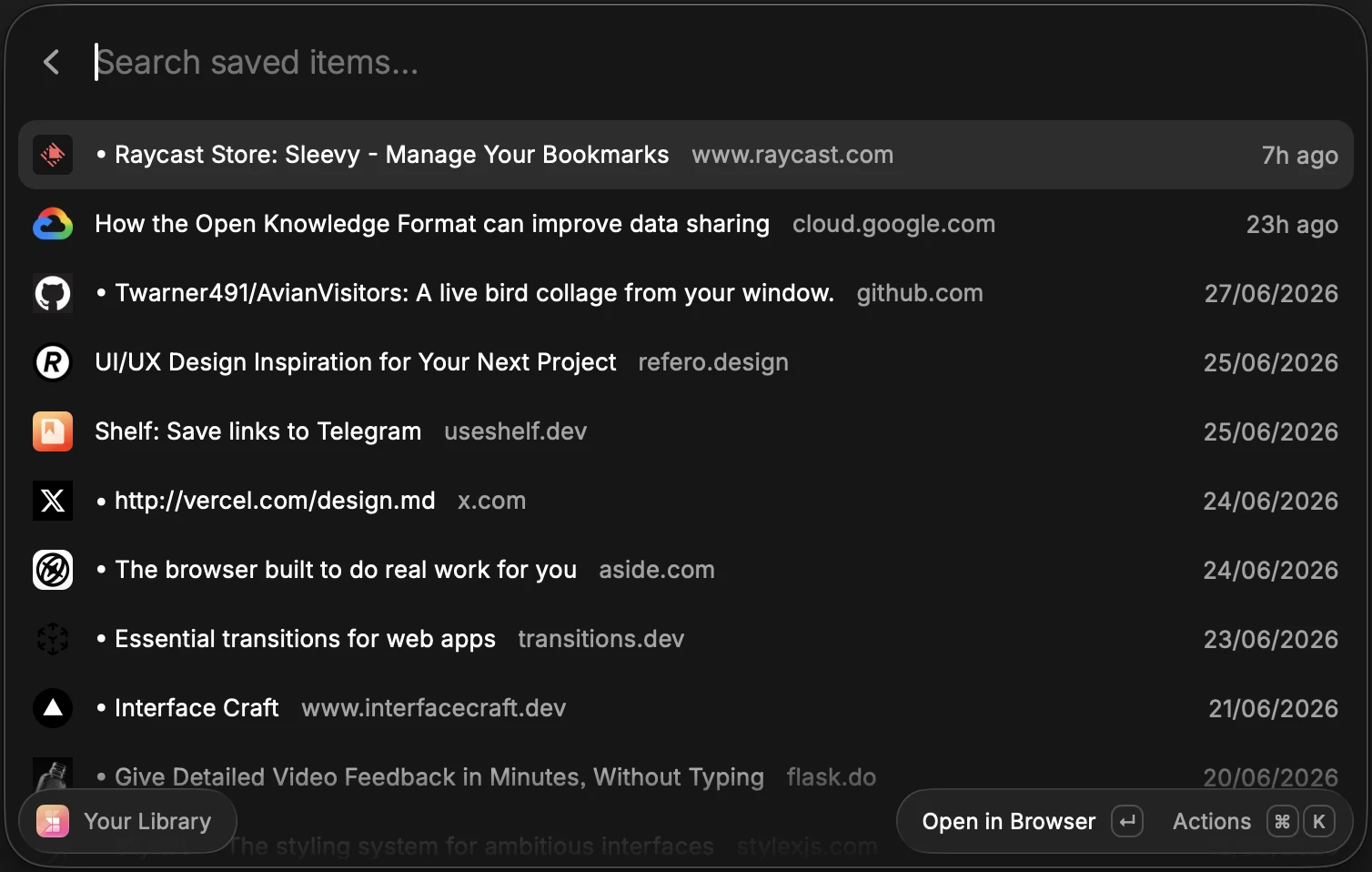Viewport: 1372px width, 872px height.
Task: Select the Twarner491/AvianVisitors item
Action: click(x=474, y=293)
